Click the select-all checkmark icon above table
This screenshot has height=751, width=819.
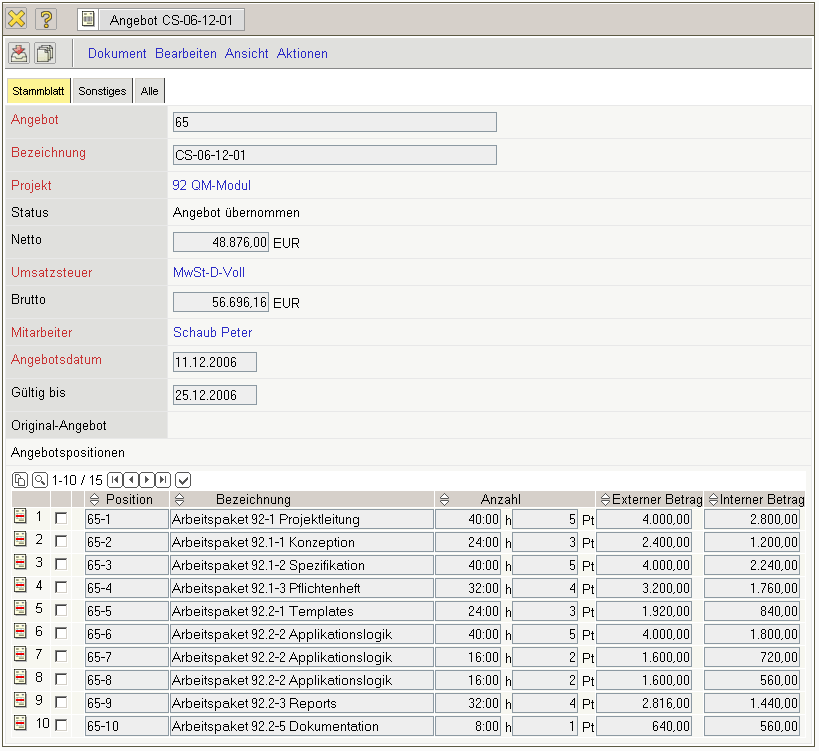point(183,480)
